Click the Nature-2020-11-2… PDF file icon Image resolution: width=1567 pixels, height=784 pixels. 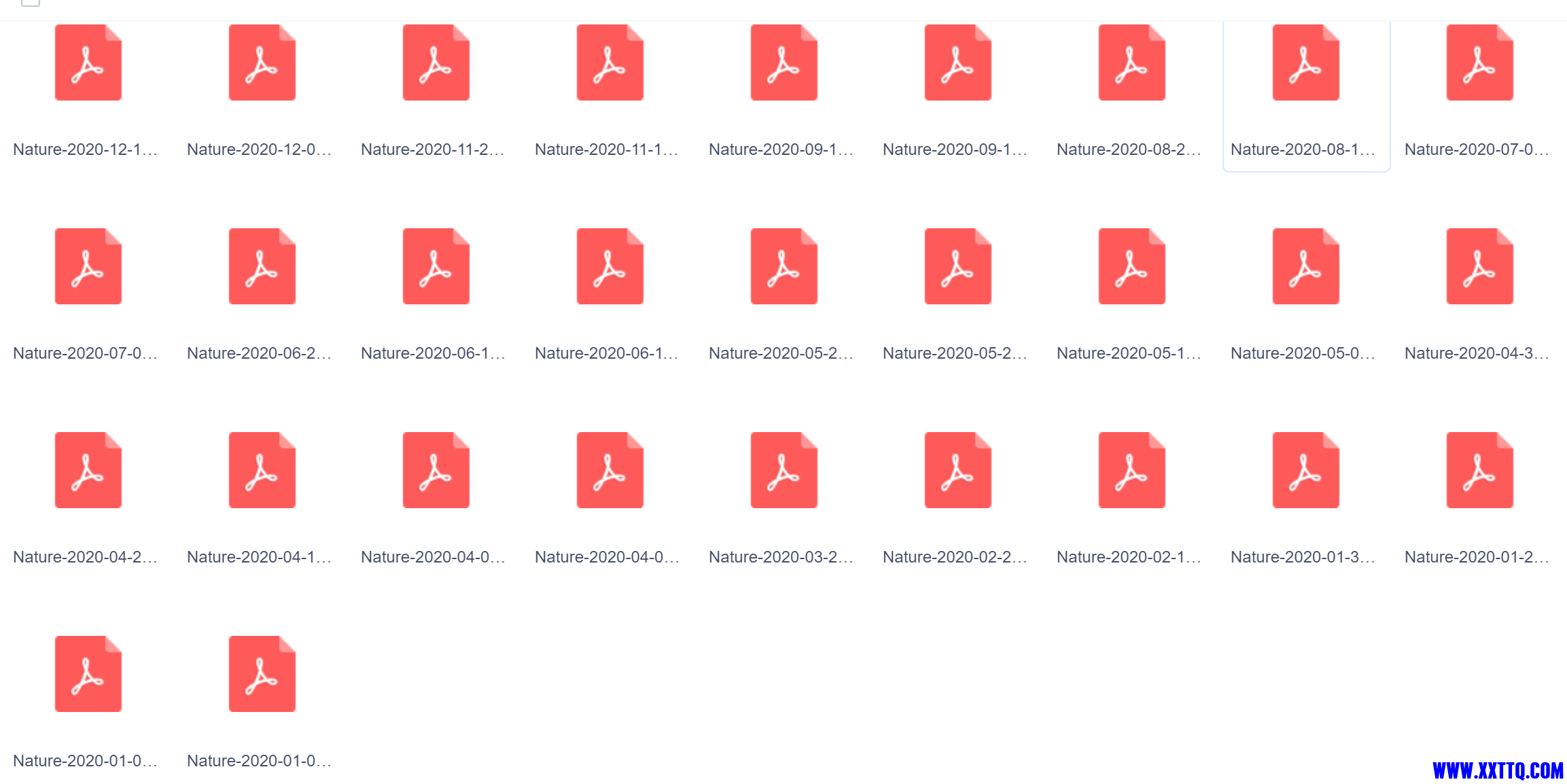pos(436,63)
